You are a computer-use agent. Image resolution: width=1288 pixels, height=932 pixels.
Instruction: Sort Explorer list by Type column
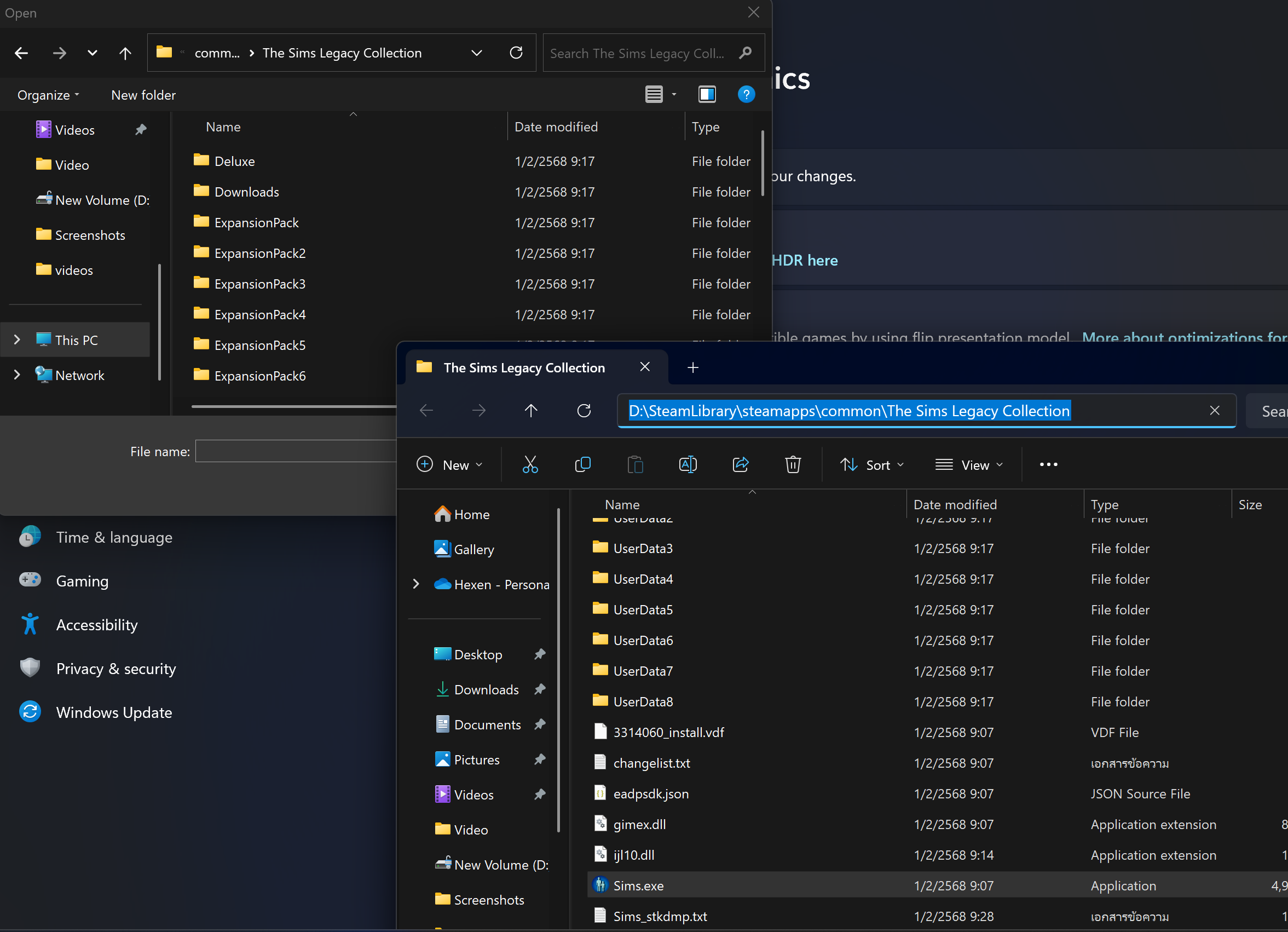click(x=1104, y=504)
